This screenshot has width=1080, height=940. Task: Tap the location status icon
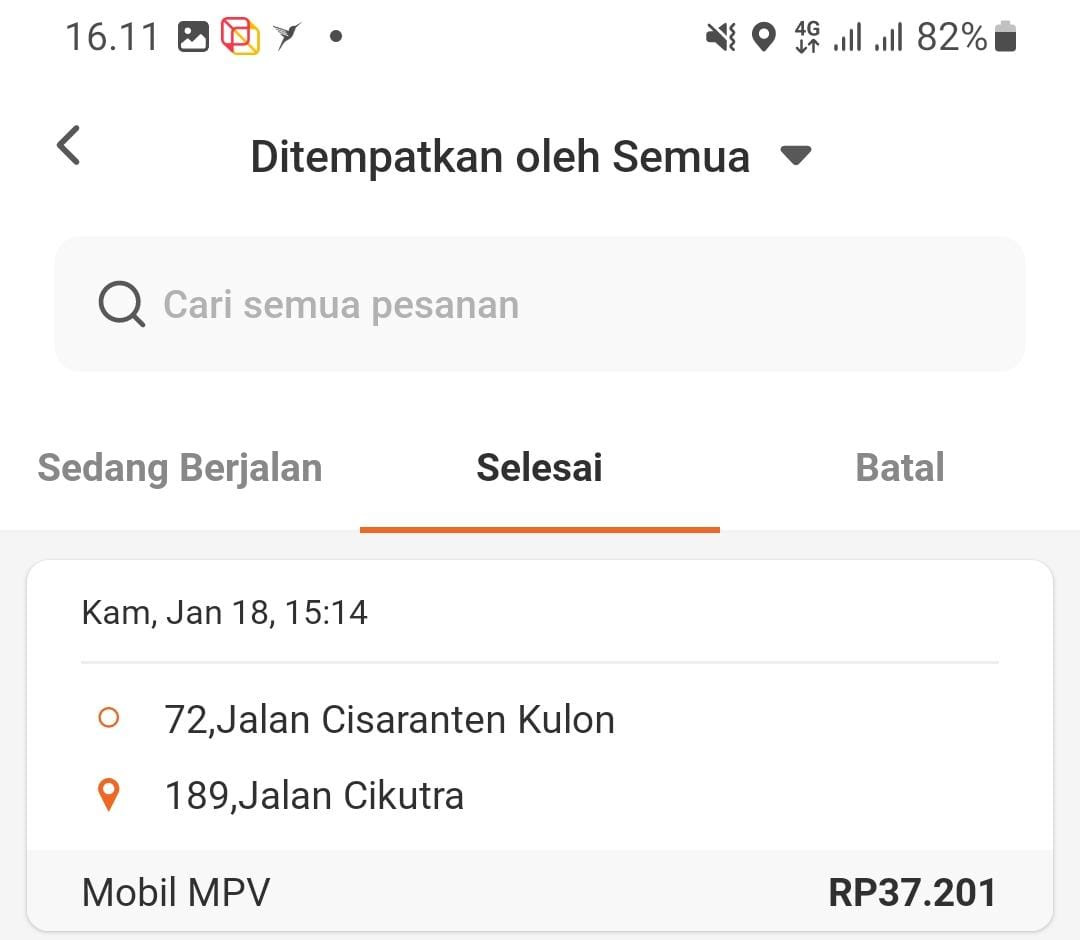763,36
